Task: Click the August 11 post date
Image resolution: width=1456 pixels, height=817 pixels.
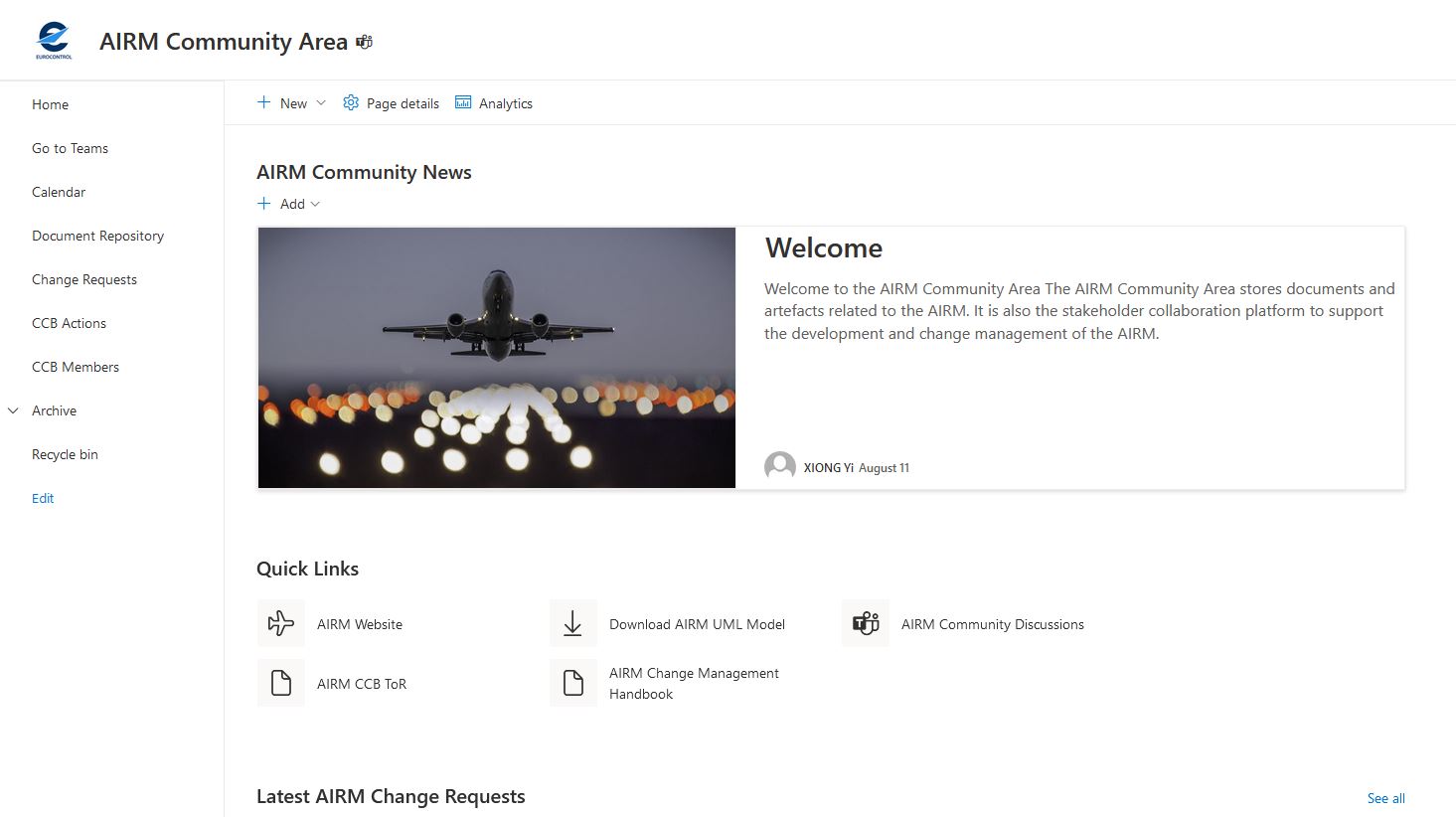Action: (x=884, y=468)
